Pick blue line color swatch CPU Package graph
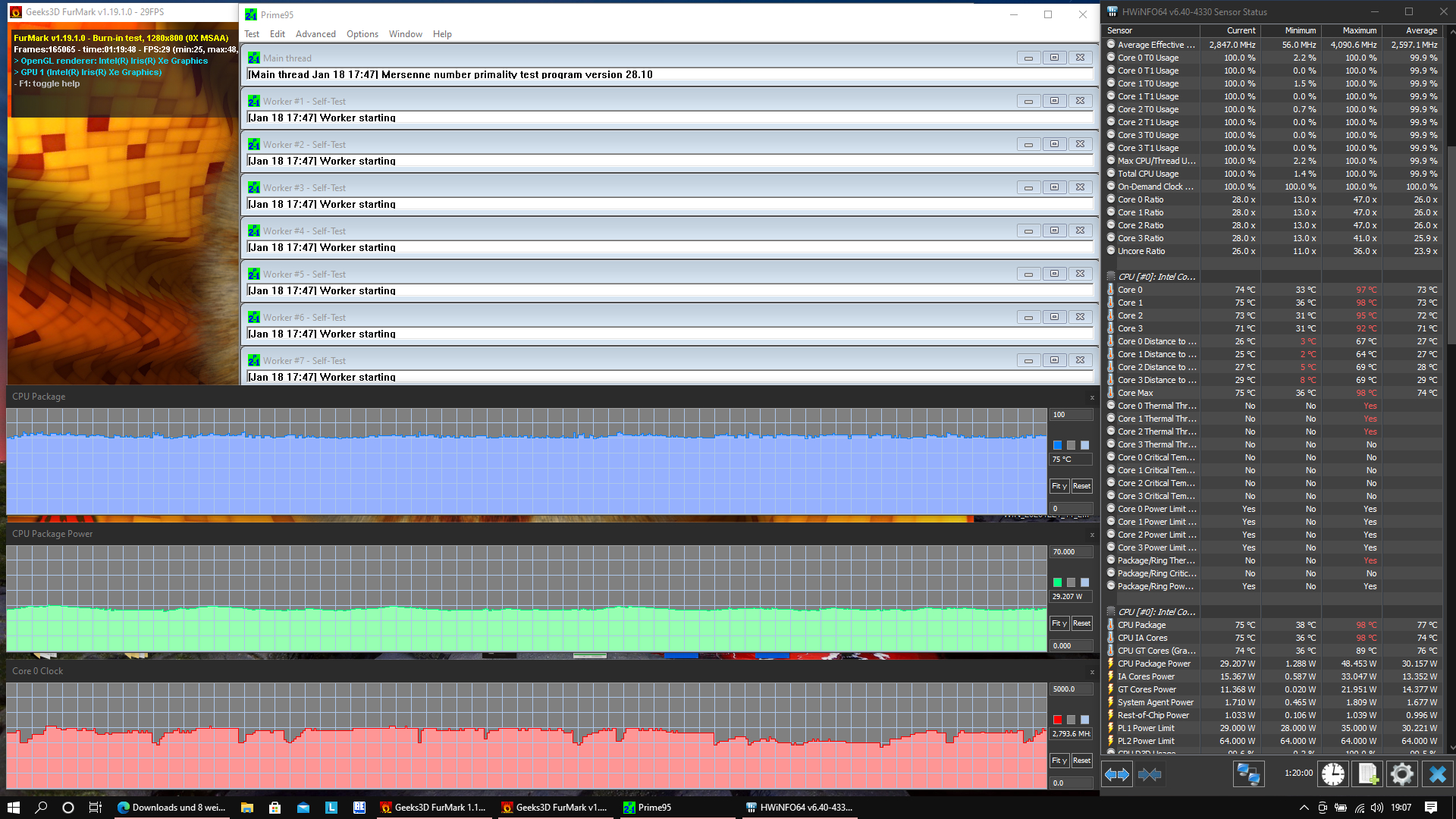1456x819 pixels. [1057, 445]
